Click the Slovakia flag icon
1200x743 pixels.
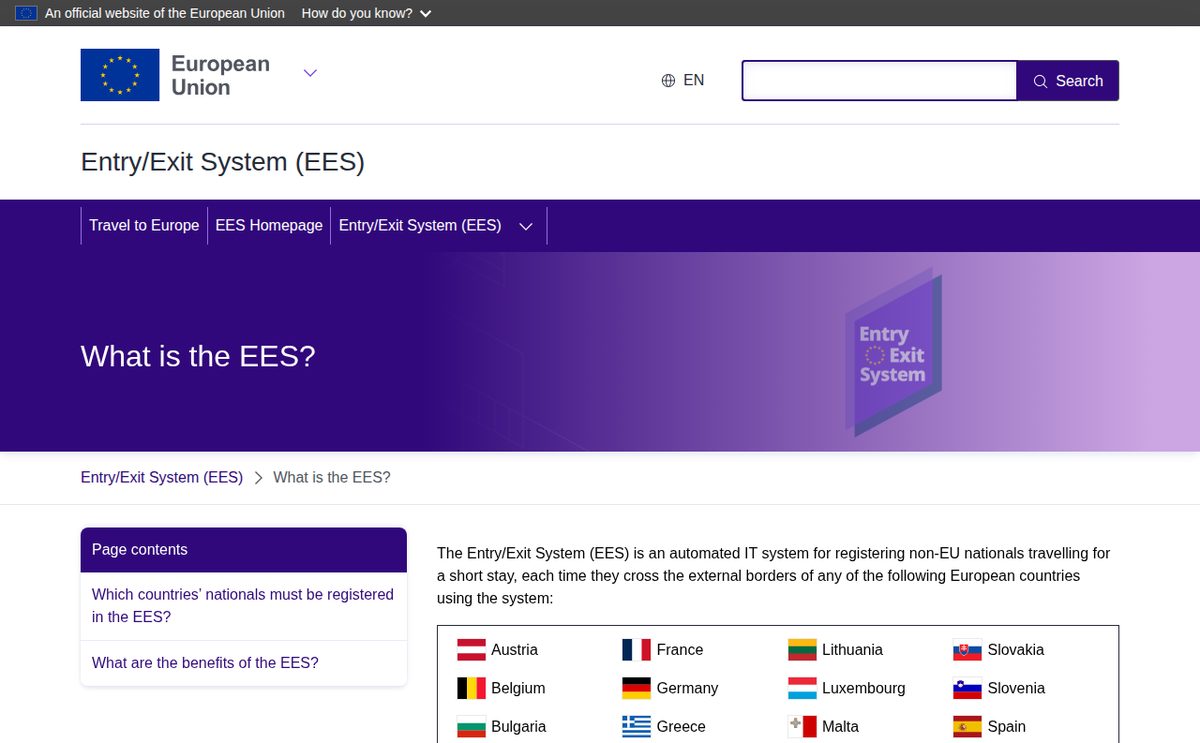point(967,650)
